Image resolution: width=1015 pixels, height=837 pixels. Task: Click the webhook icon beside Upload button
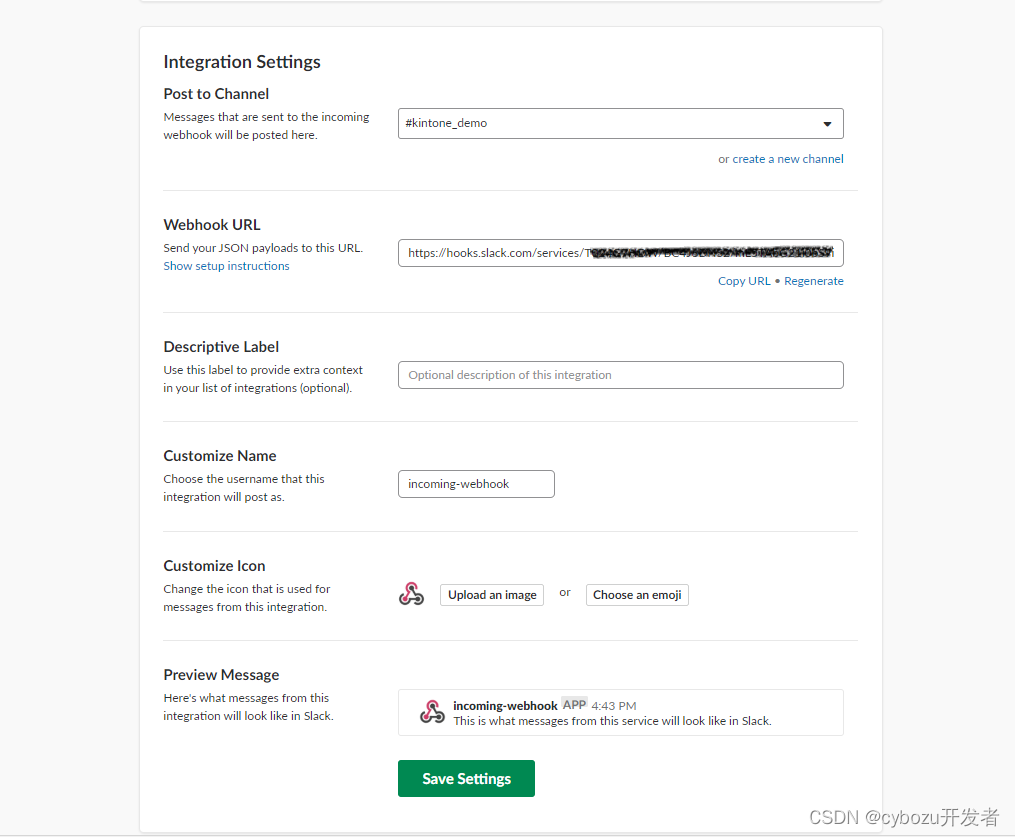411,594
